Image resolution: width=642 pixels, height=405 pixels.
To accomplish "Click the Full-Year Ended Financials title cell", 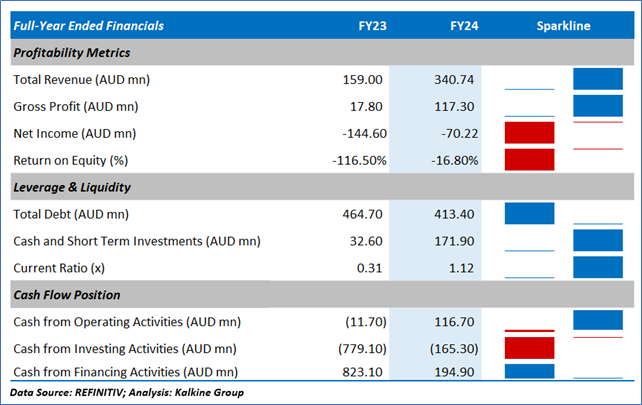I will 89,25.
